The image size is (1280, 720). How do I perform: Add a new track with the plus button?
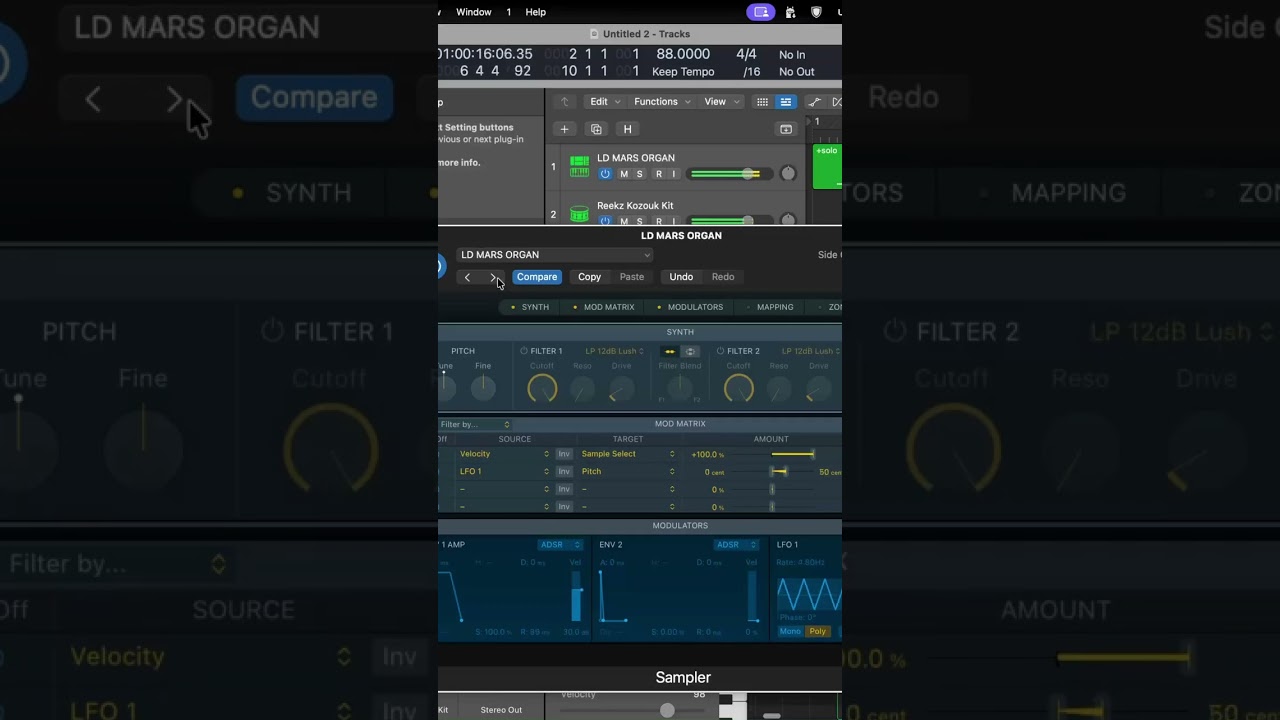tap(564, 129)
